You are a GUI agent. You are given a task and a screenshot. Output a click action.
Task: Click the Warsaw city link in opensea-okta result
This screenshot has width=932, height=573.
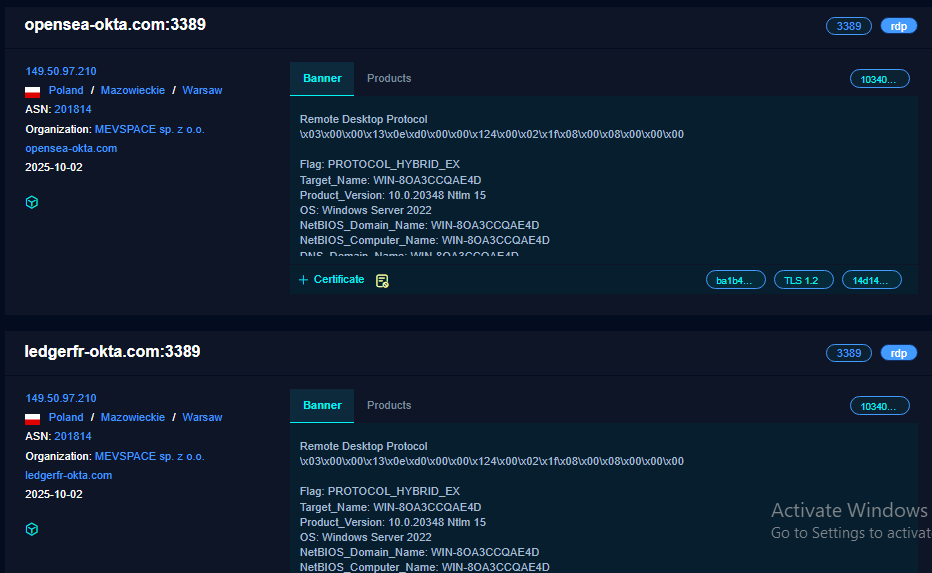point(202,90)
